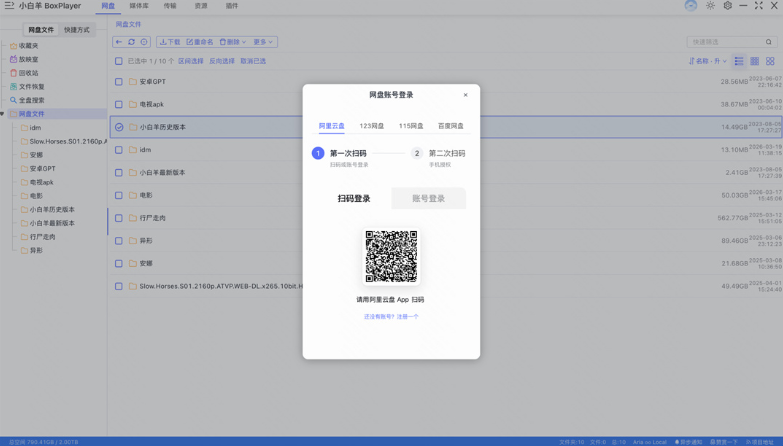Viewport: 783px width, 446px height.
Task: Switch to the 资源 top tab
Action: [x=201, y=6]
